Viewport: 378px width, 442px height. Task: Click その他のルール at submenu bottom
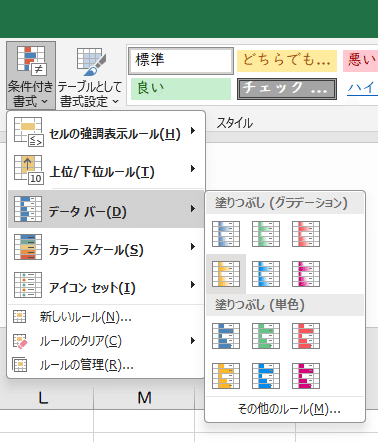click(x=289, y=409)
